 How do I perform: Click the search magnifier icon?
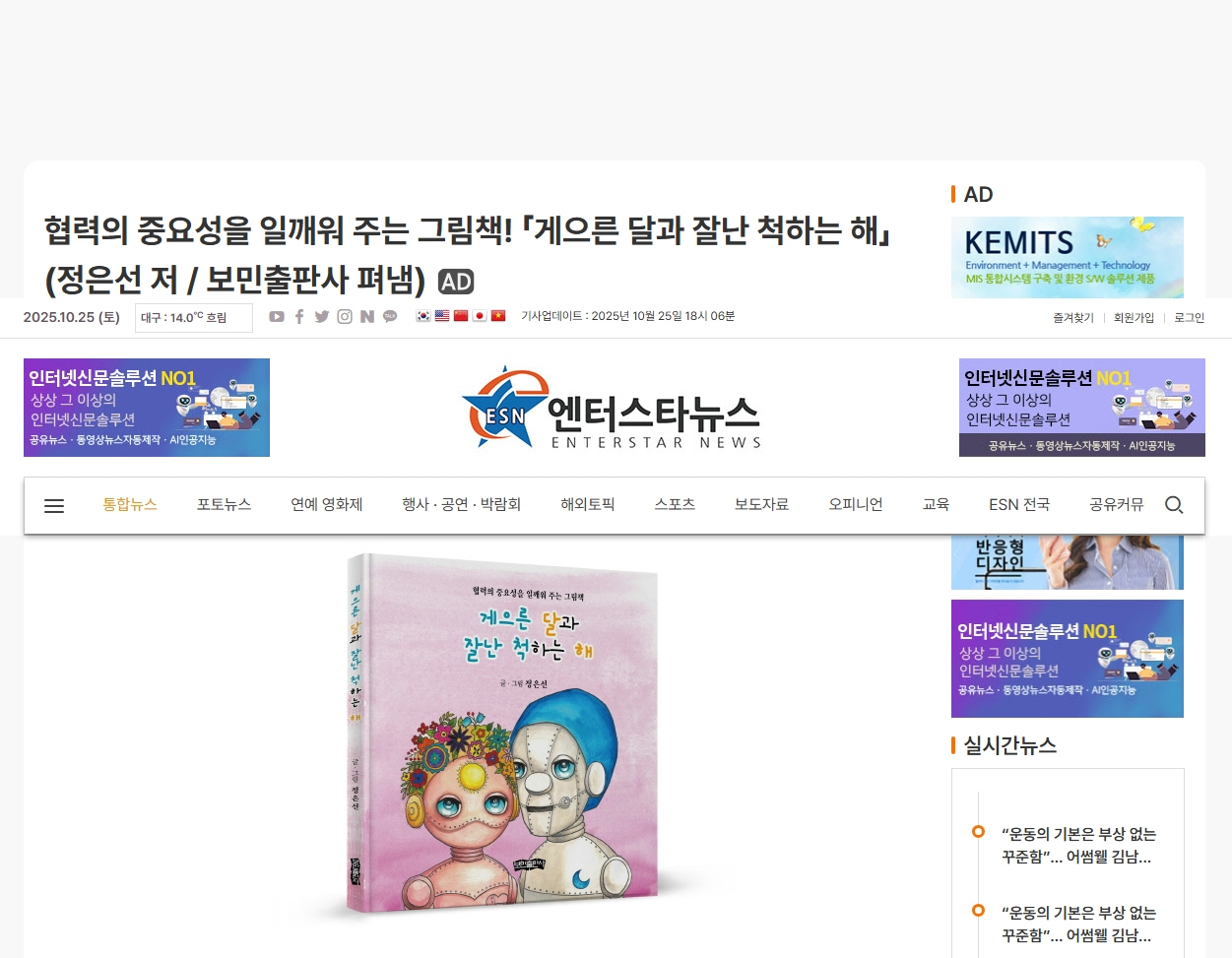click(1174, 505)
